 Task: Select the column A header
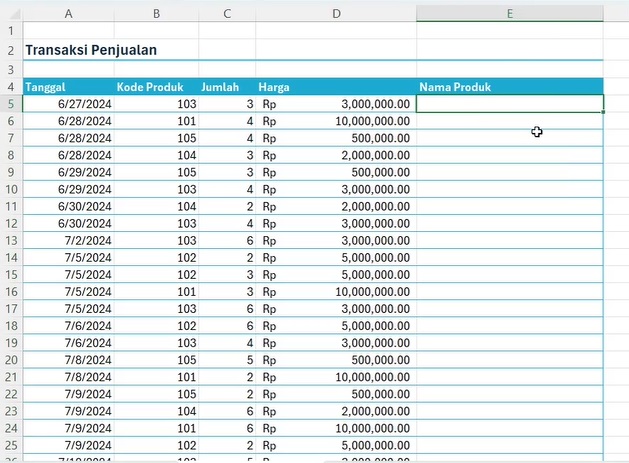click(x=68, y=14)
